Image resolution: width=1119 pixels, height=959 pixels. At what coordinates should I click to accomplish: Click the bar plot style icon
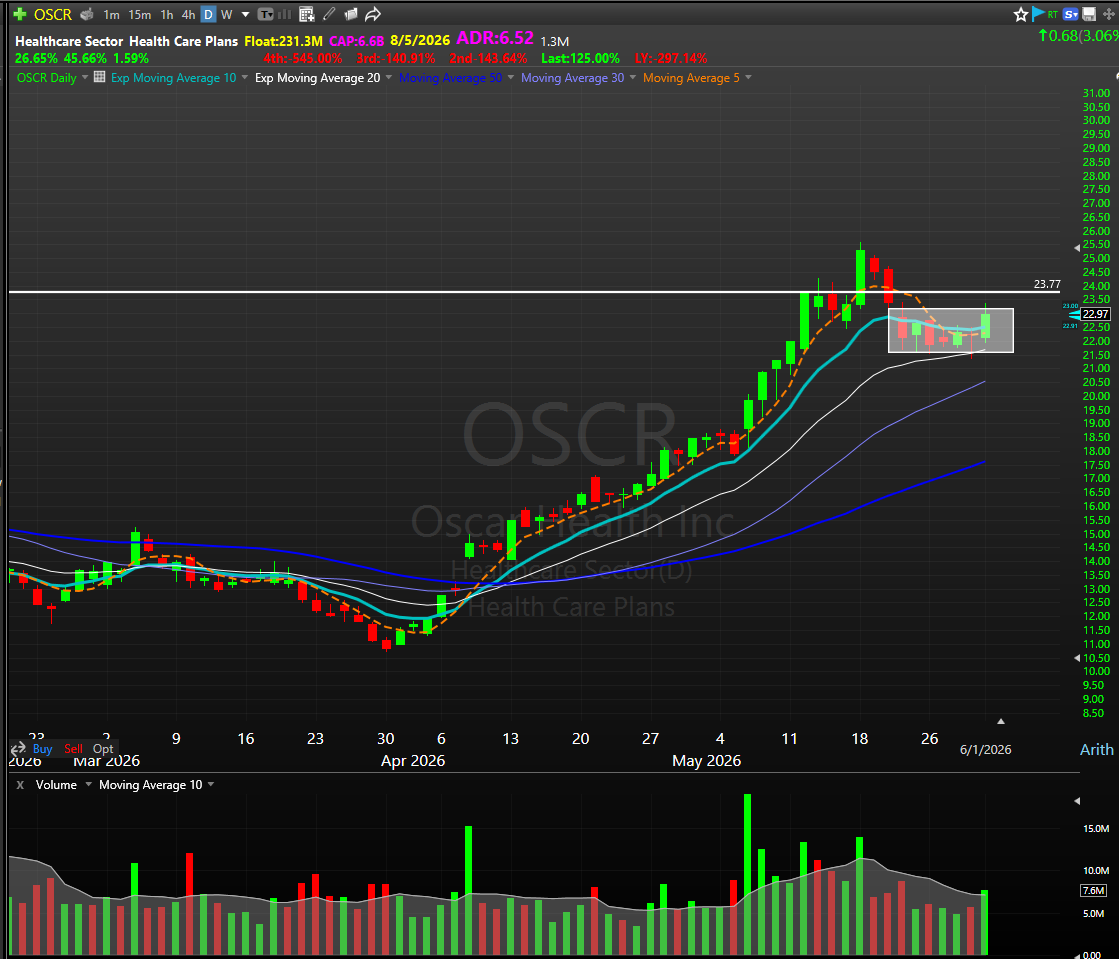[x=284, y=14]
